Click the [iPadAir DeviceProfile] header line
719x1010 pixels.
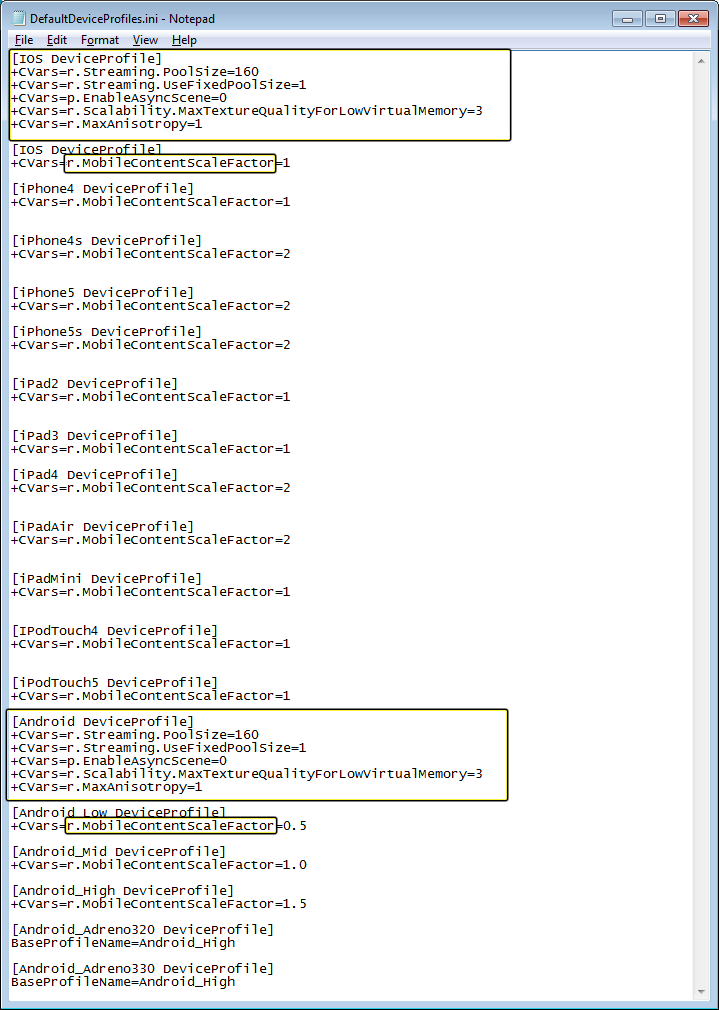(102, 527)
